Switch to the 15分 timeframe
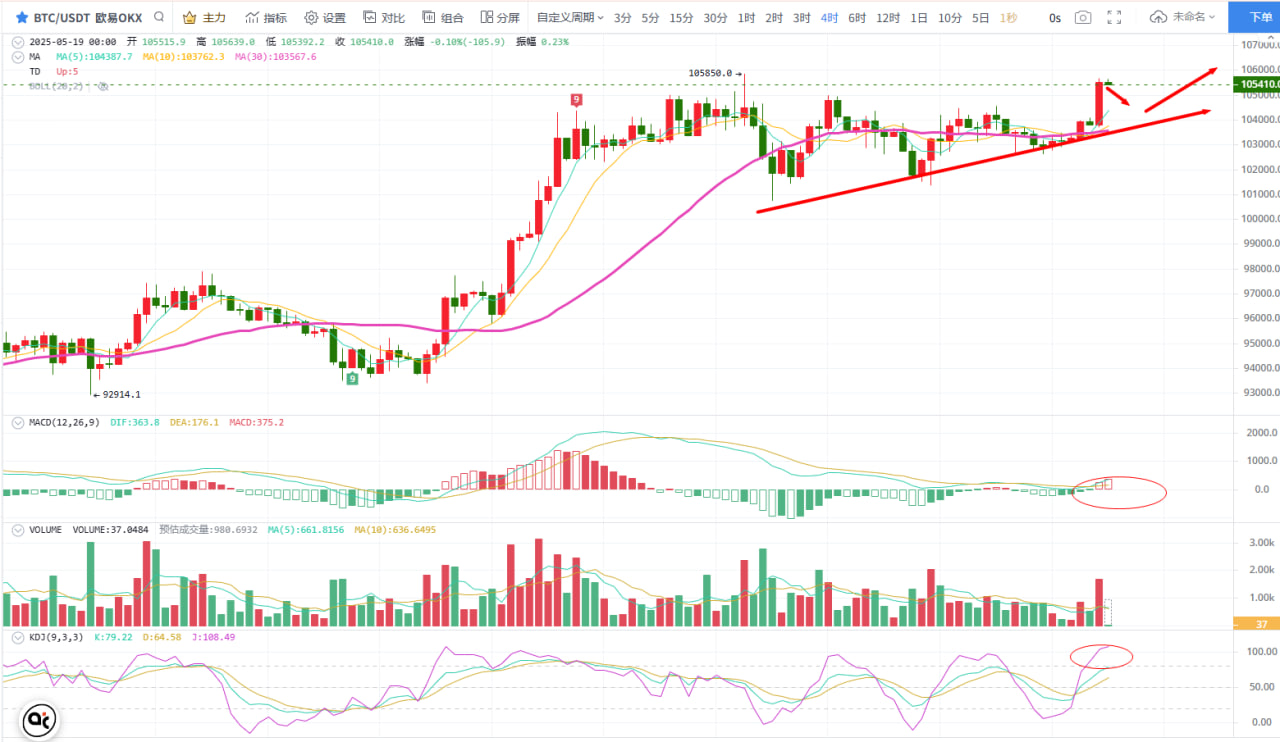1280x742 pixels. [681, 18]
